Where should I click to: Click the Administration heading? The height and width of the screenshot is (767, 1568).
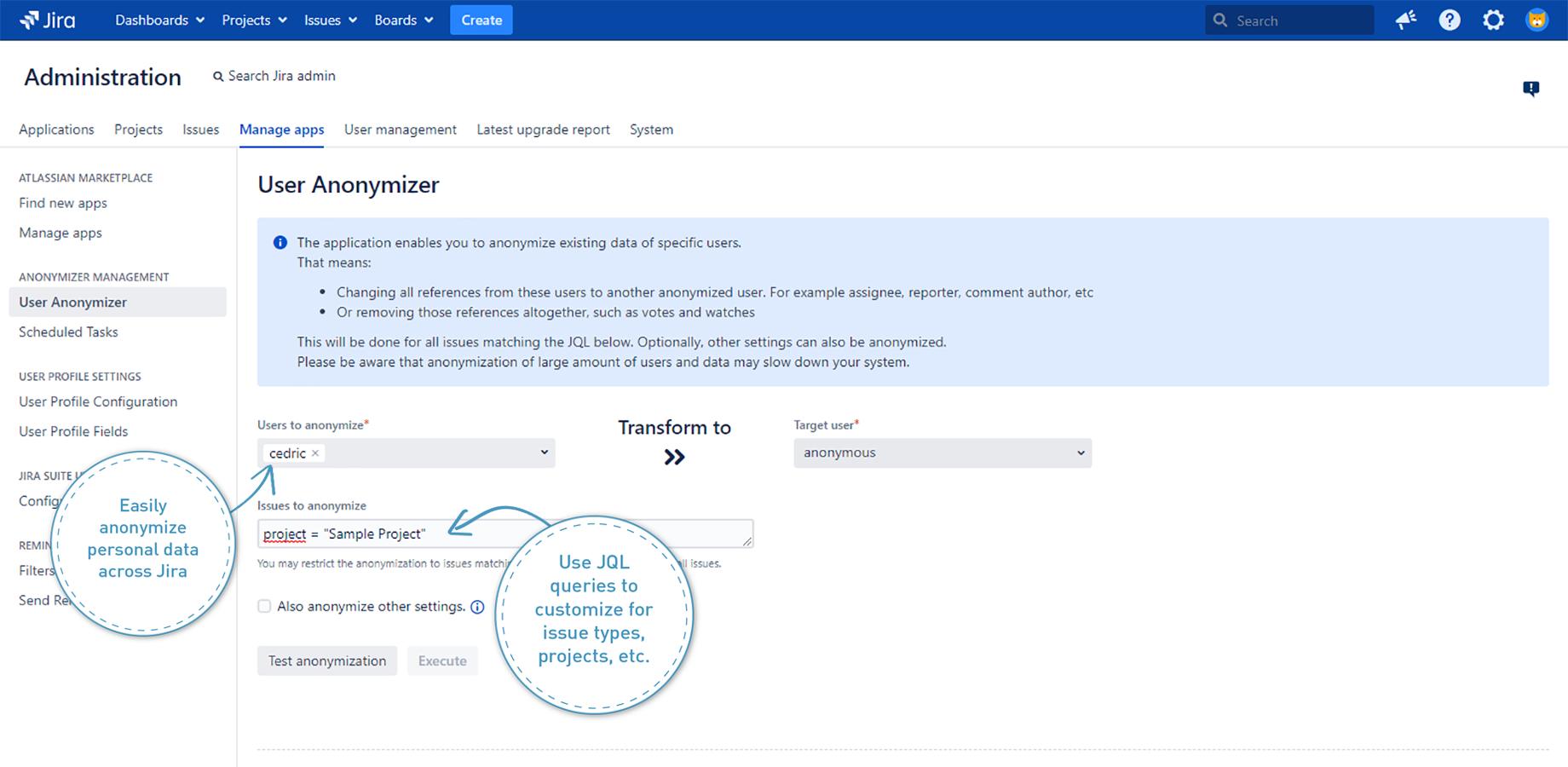[x=102, y=77]
